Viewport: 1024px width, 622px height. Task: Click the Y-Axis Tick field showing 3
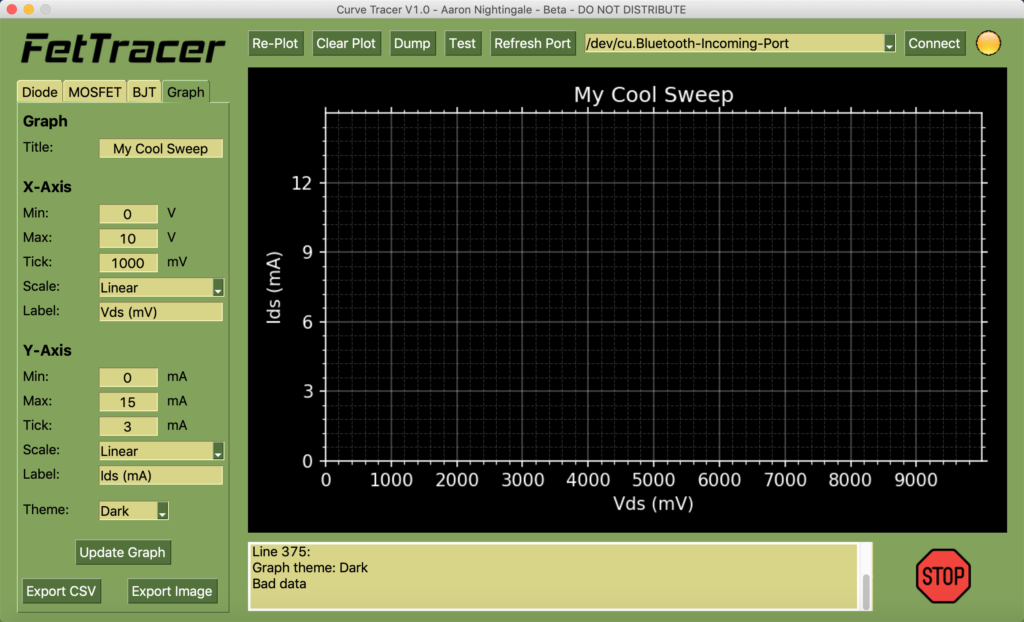click(x=128, y=426)
